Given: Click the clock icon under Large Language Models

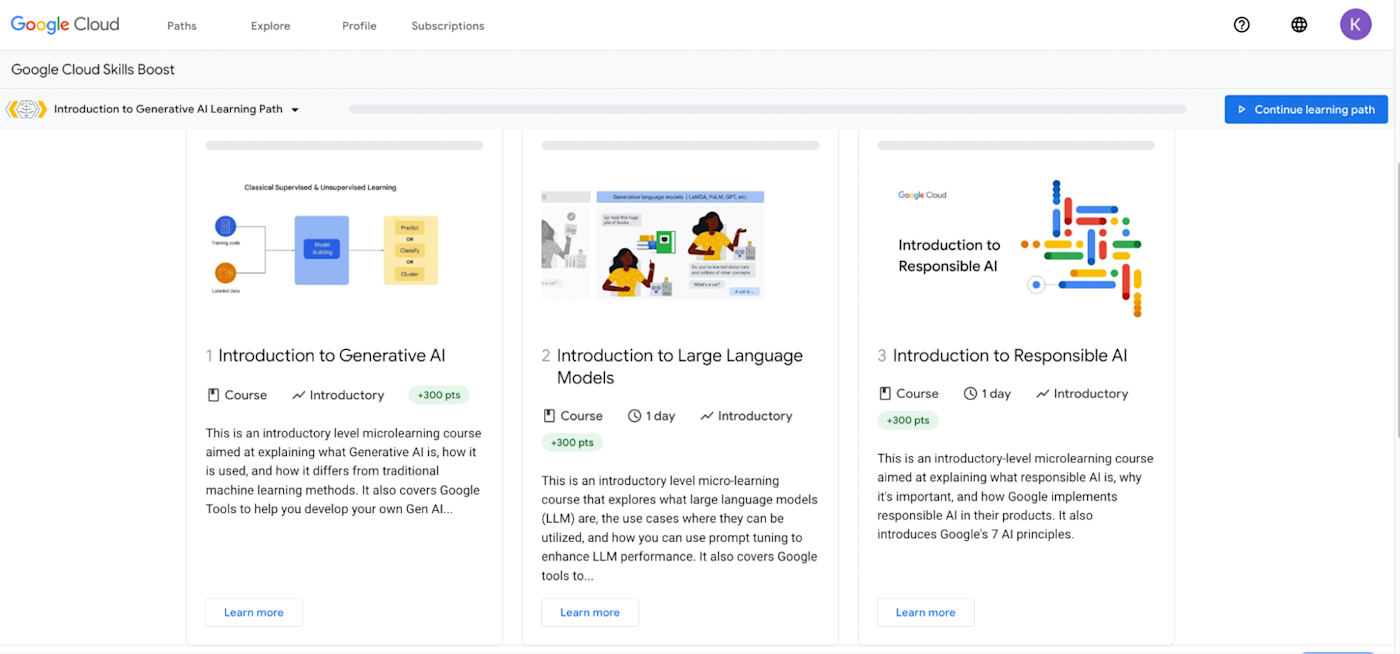Looking at the screenshot, I should coord(634,416).
